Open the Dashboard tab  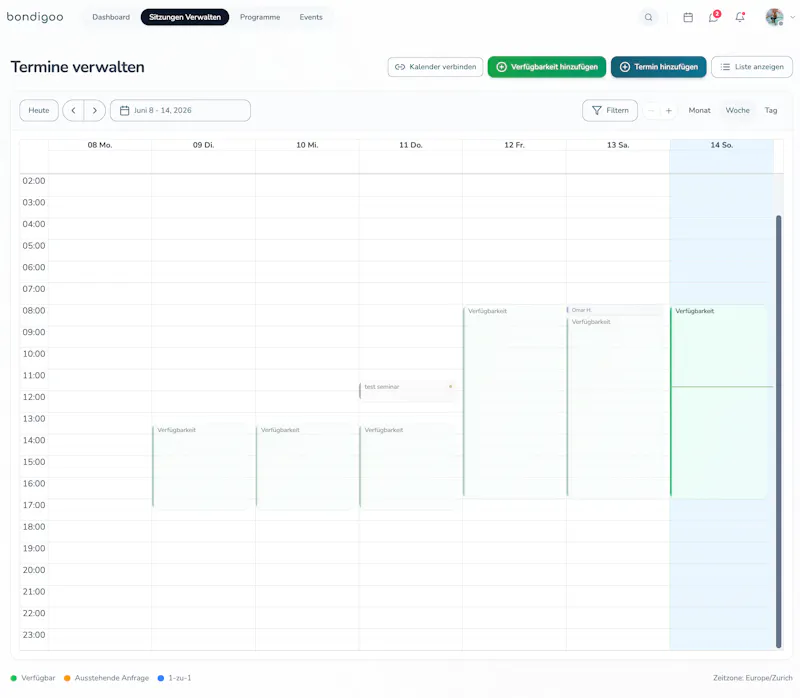coord(111,17)
